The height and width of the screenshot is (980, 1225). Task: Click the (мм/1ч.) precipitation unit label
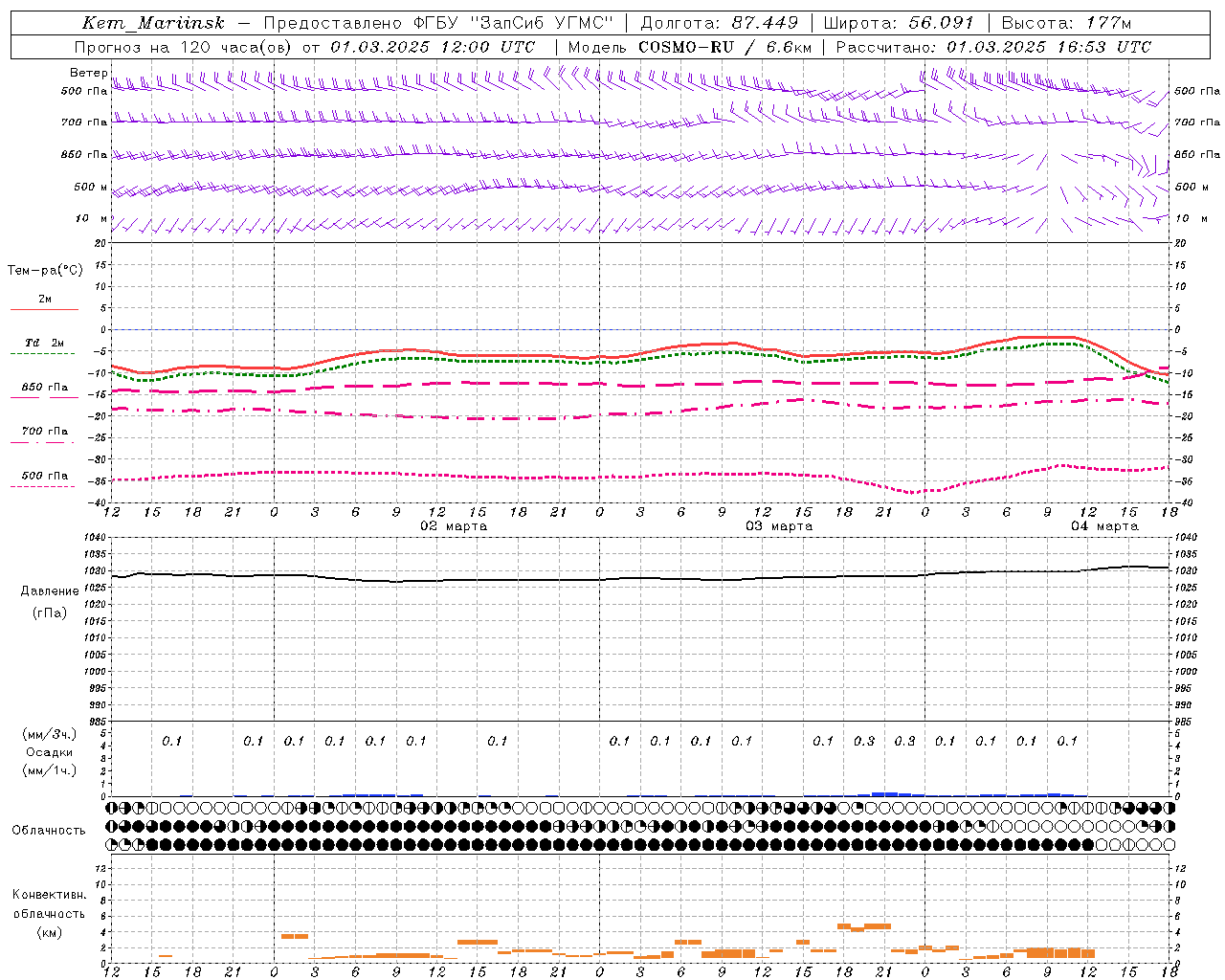50,770
